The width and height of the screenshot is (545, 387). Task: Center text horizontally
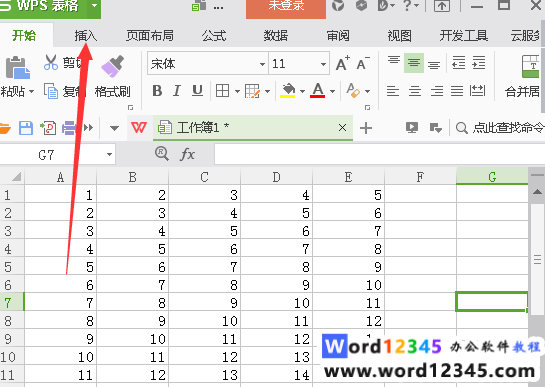pyautogui.click(x=415, y=91)
